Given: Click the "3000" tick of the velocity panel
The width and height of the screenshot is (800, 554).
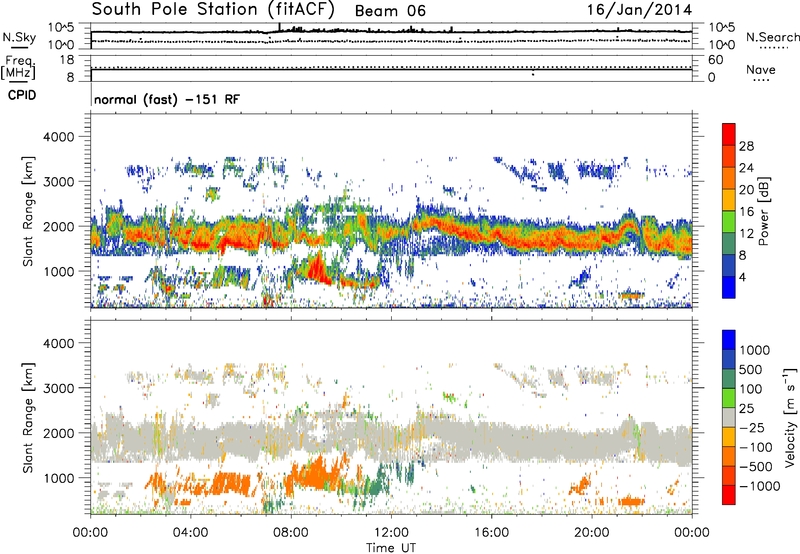Looking at the screenshot, I should (58, 388).
